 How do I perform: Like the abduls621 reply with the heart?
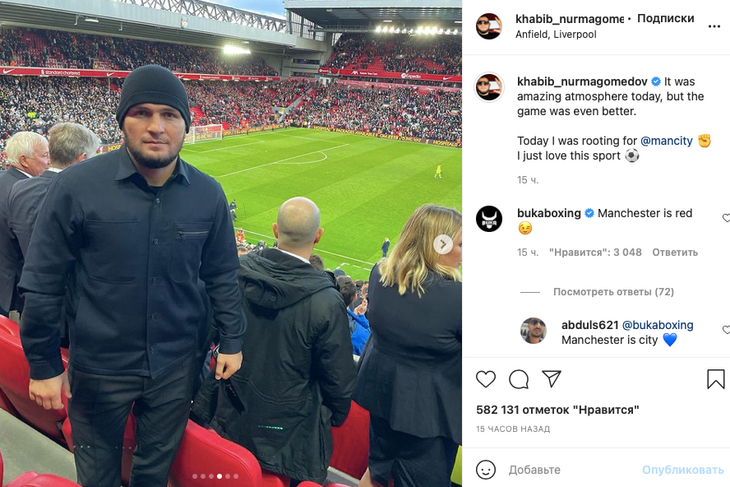726,330
